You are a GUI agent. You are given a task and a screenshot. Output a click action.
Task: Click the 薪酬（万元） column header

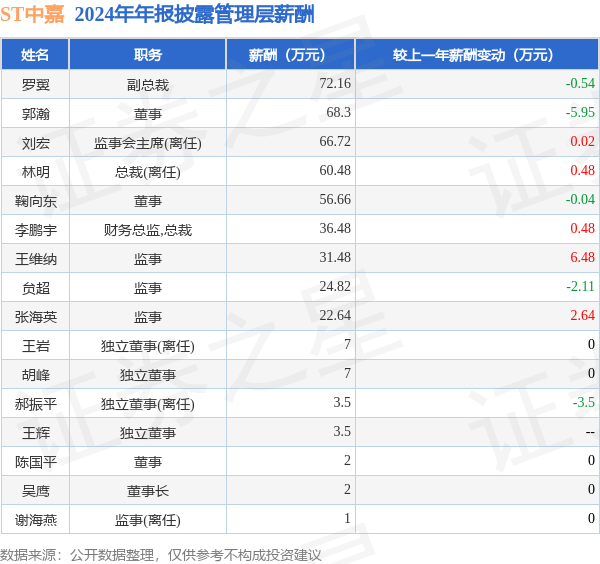click(x=290, y=55)
